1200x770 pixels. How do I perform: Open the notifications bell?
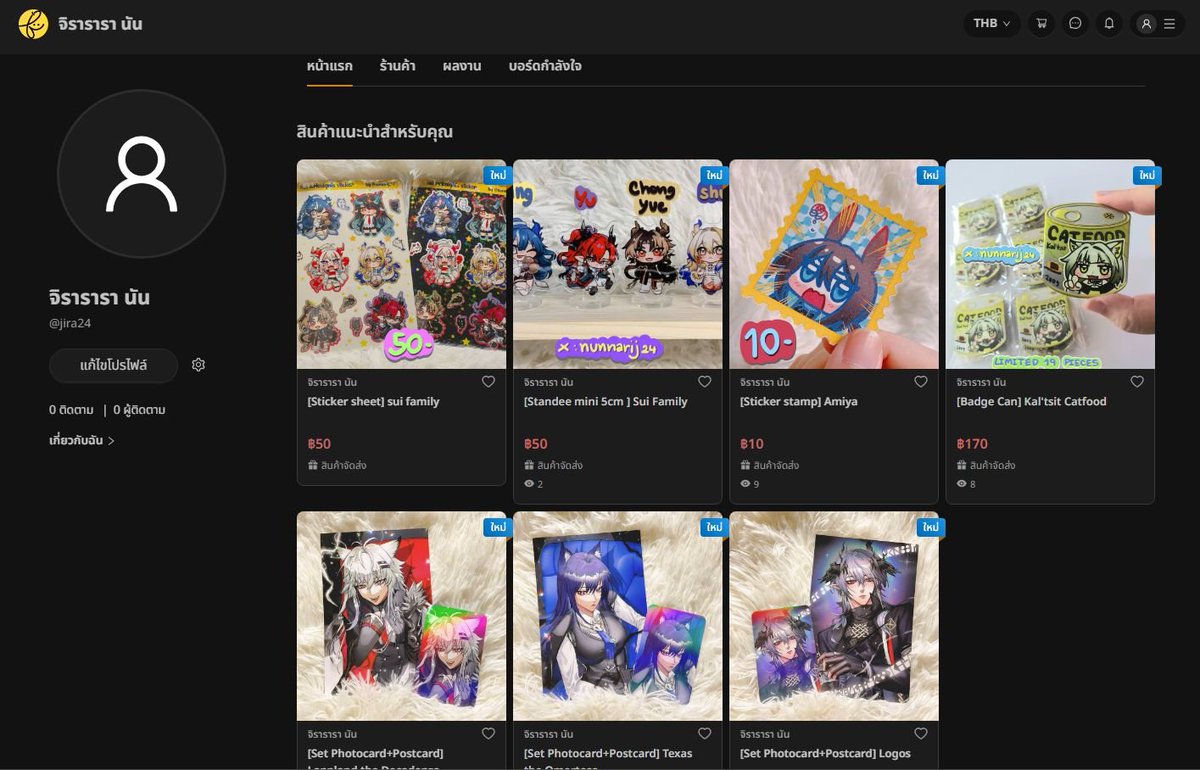click(x=1109, y=23)
